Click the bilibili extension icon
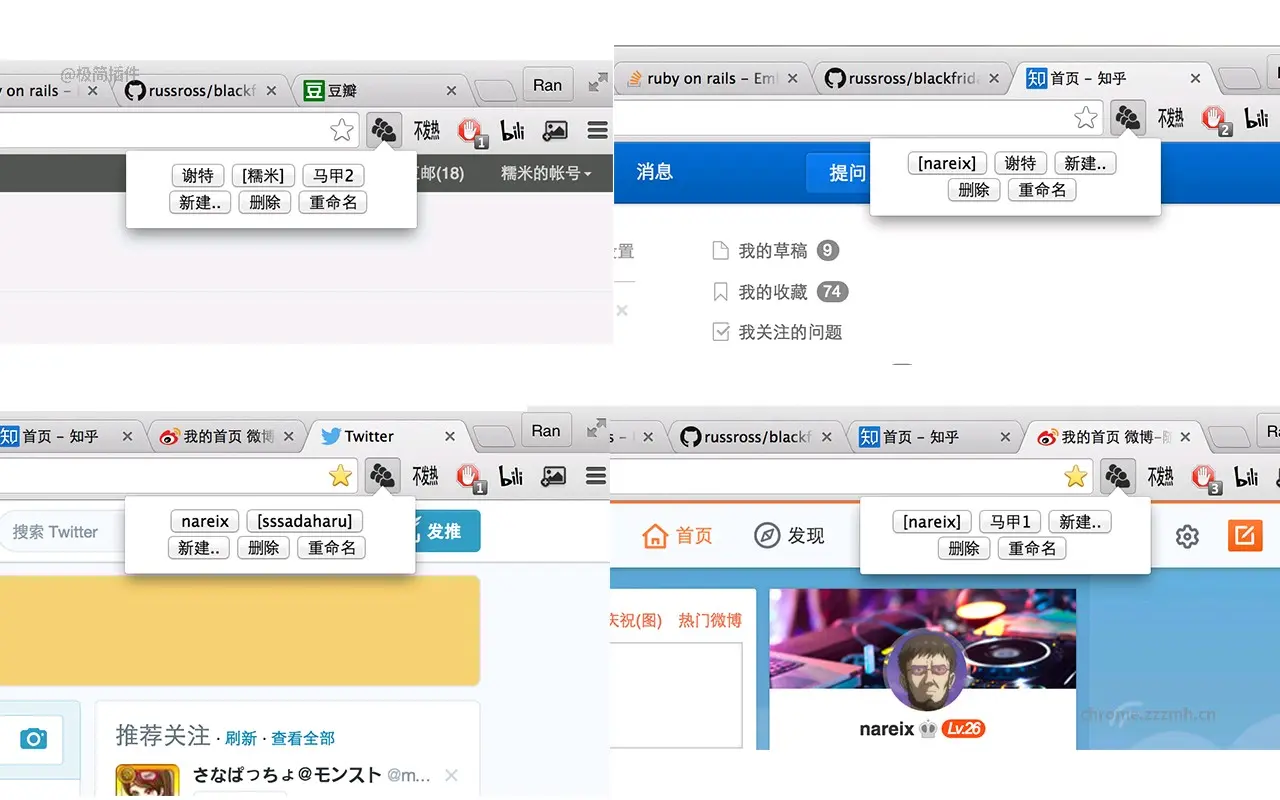Image resolution: width=1280 pixels, height=800 pixels. click(511, 130)
